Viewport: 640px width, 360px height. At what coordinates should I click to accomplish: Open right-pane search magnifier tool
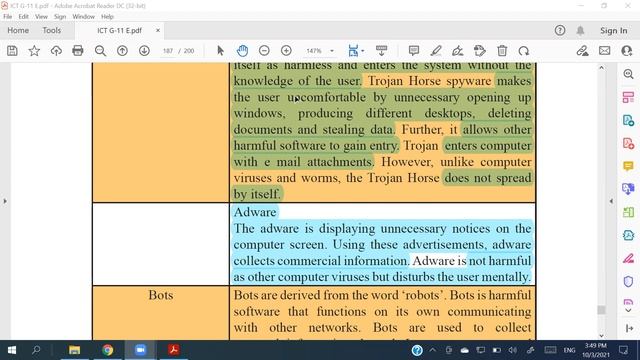[x=628, y=74]
